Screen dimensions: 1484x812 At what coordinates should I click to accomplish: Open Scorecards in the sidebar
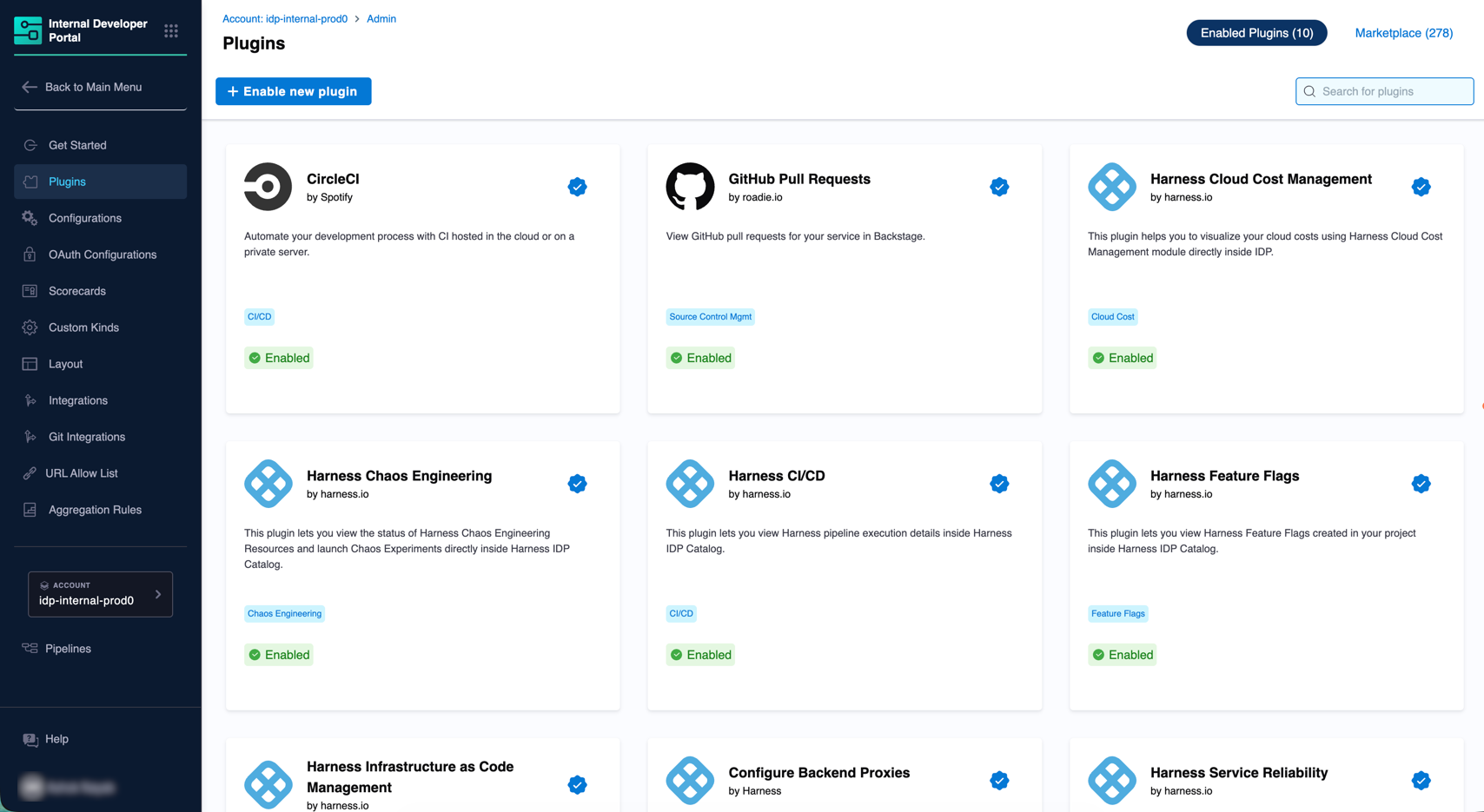pos(100,291)
